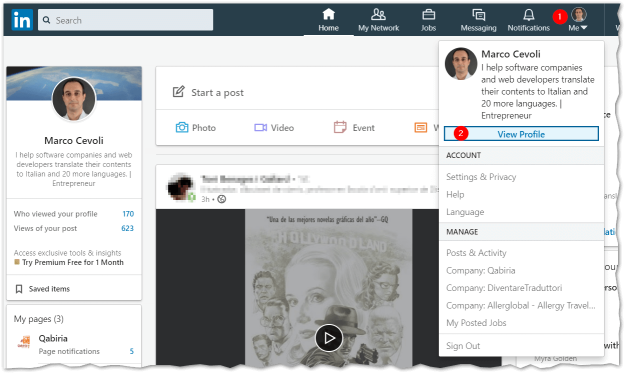The width and height of the screenshot is (626, 374).
Task: Click post view count 623
Action: 127,228
